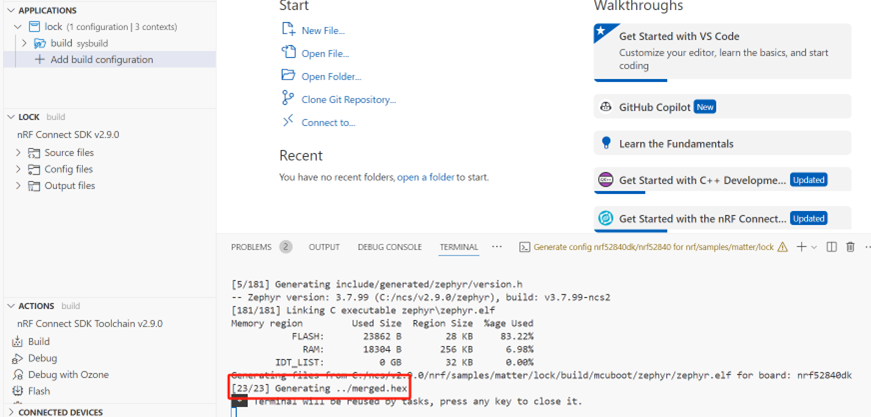This screenshot has width=871, height=417.
Task: Open Get Started with the nRF Connect card
Action: [x=722, y=218]
